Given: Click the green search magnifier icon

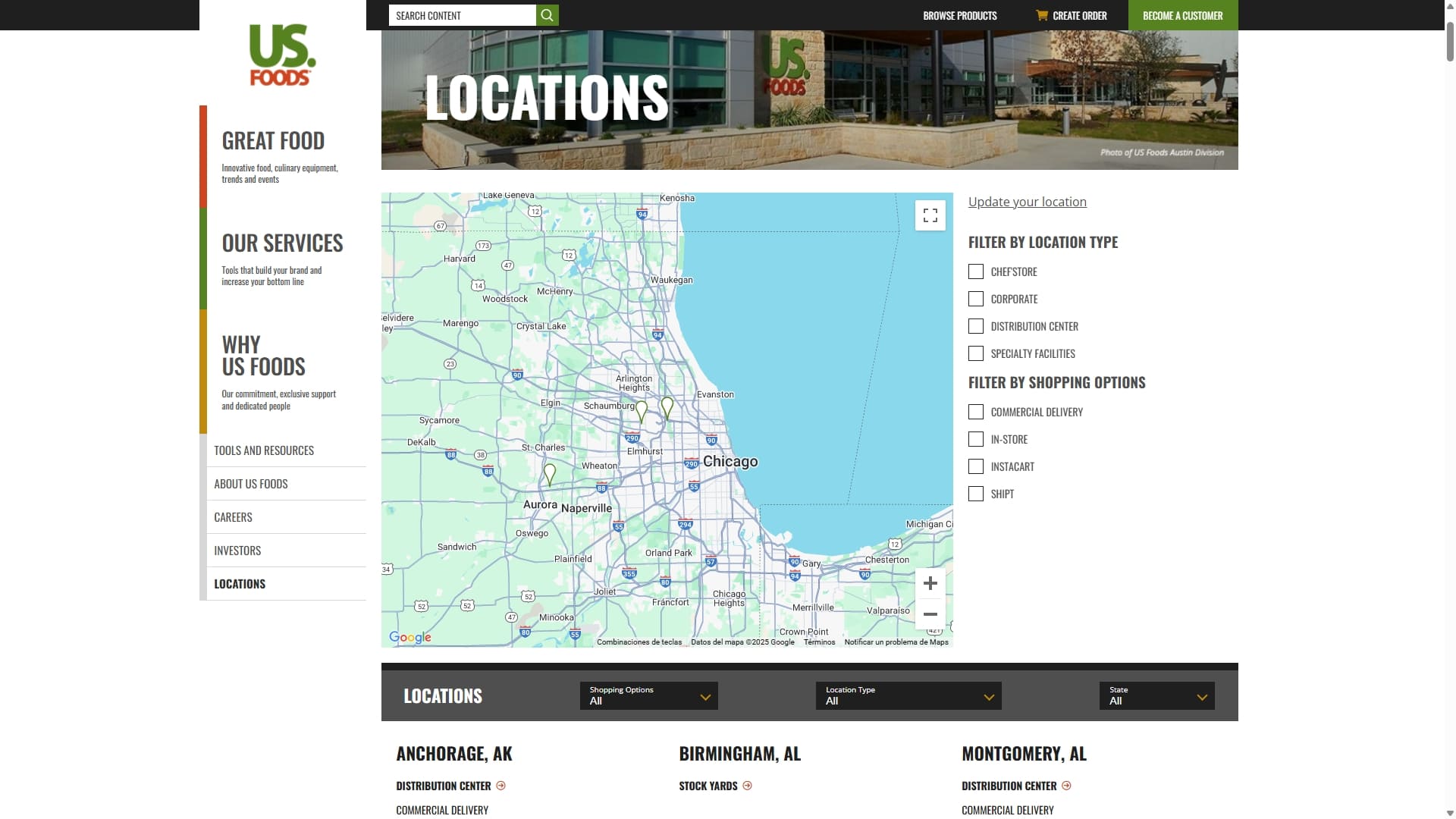Looking at the screenshot, I should [547, 15].
